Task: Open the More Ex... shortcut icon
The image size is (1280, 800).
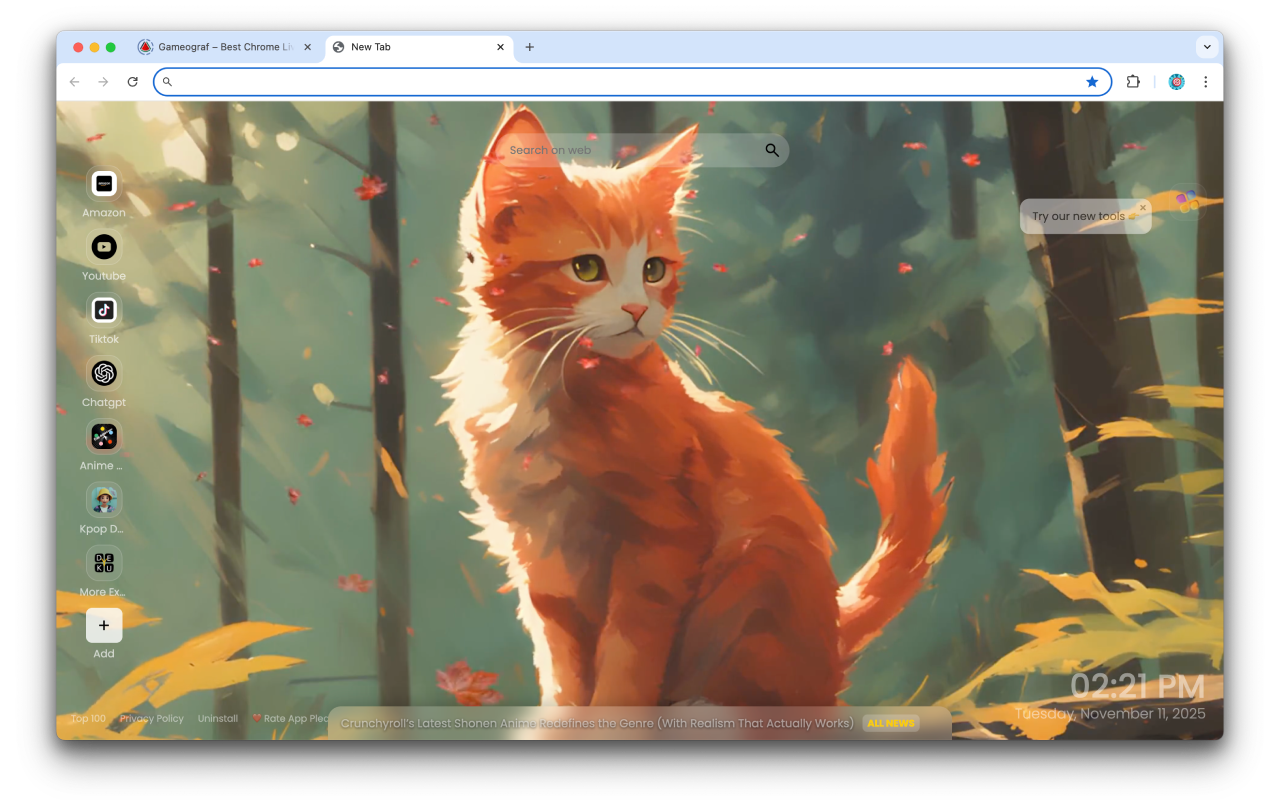Action: click(x=104, y=562)
